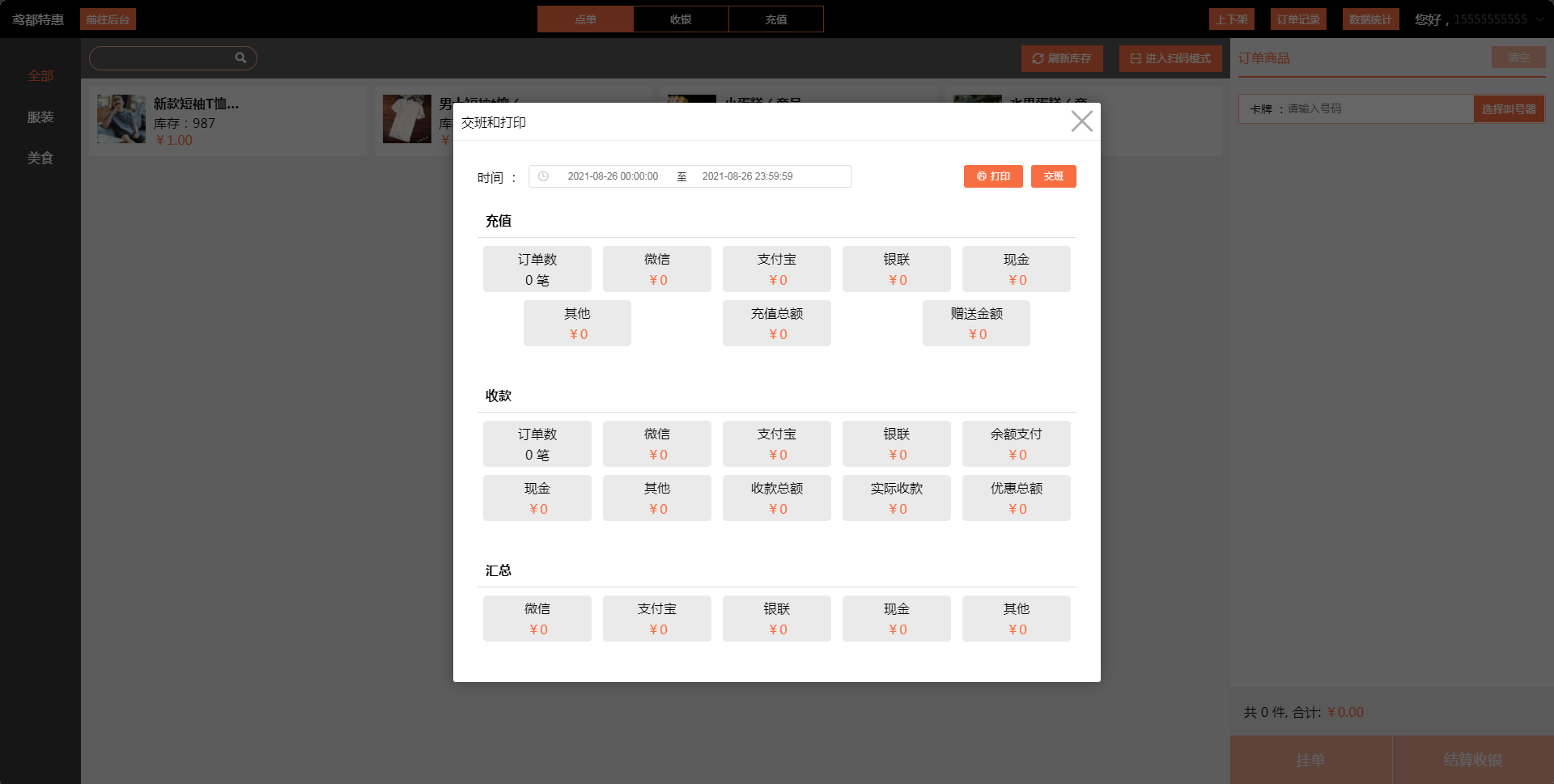The width and height of the screenshot is (1554, 784).
Task: Click search magnifier icon
Action: (240, 57)
